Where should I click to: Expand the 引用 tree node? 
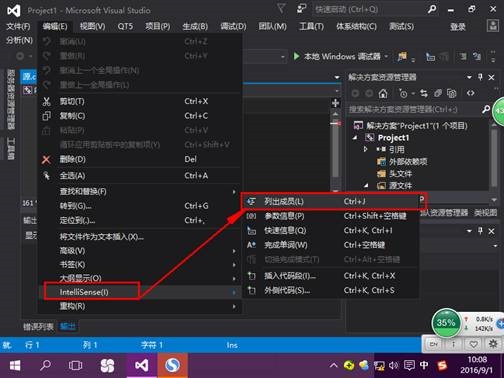(x=366, y=149)
